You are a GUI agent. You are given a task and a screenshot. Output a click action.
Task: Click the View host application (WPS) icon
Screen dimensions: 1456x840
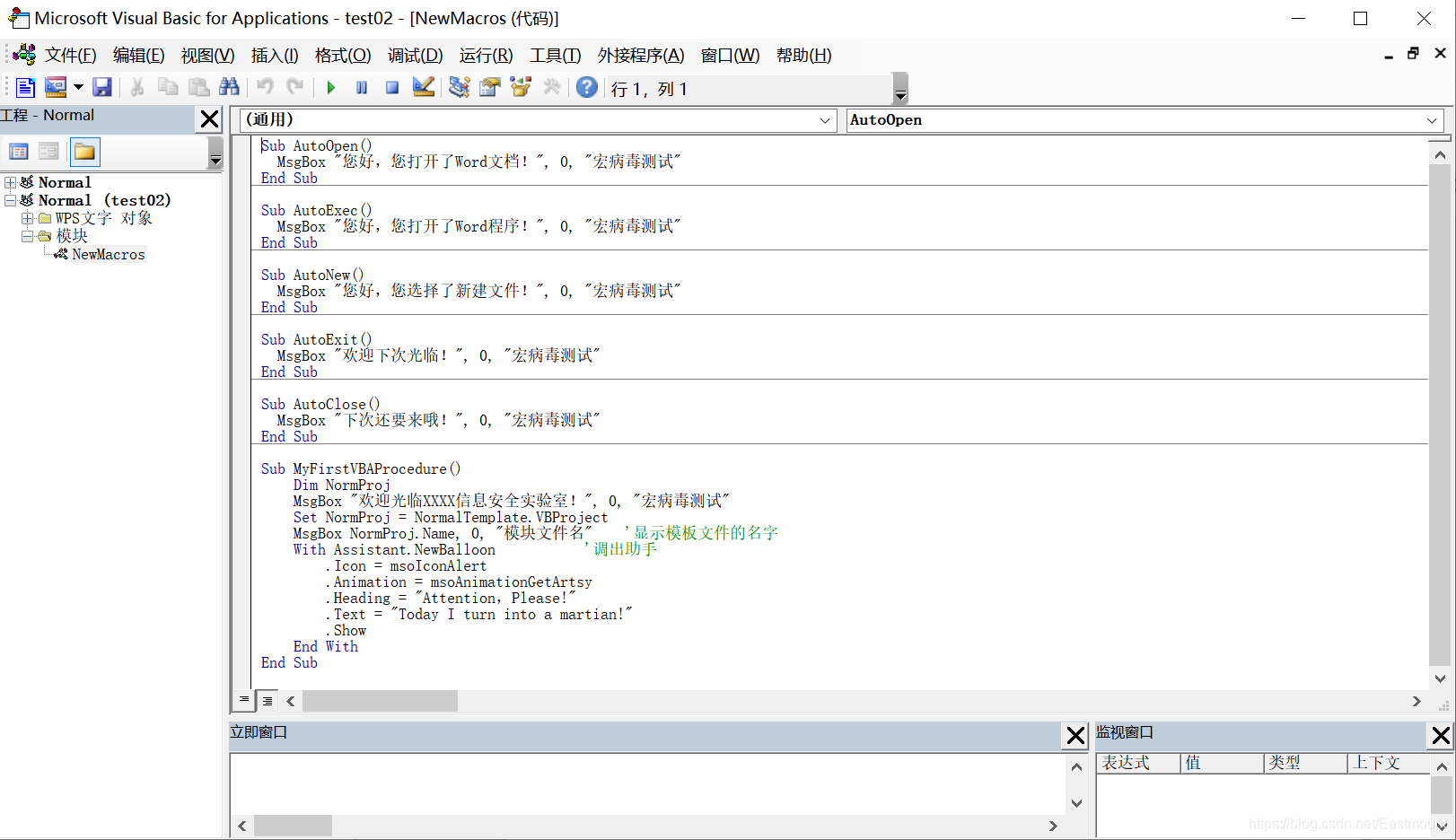pos(25,87)
